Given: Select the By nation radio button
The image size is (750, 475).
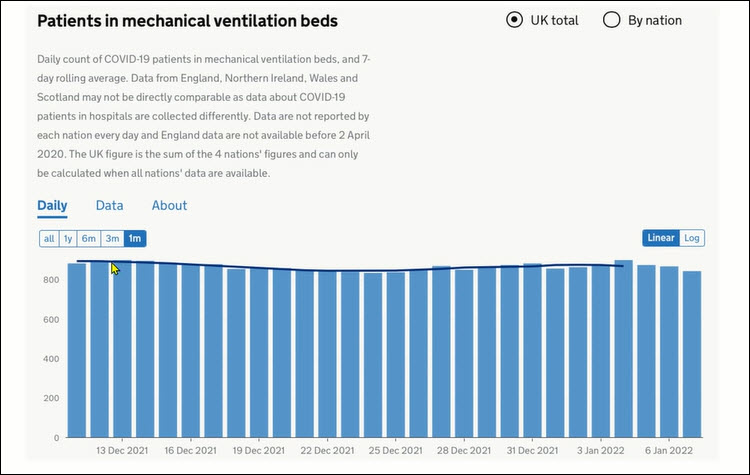Looking at the screenshot, I should (612, 20).
